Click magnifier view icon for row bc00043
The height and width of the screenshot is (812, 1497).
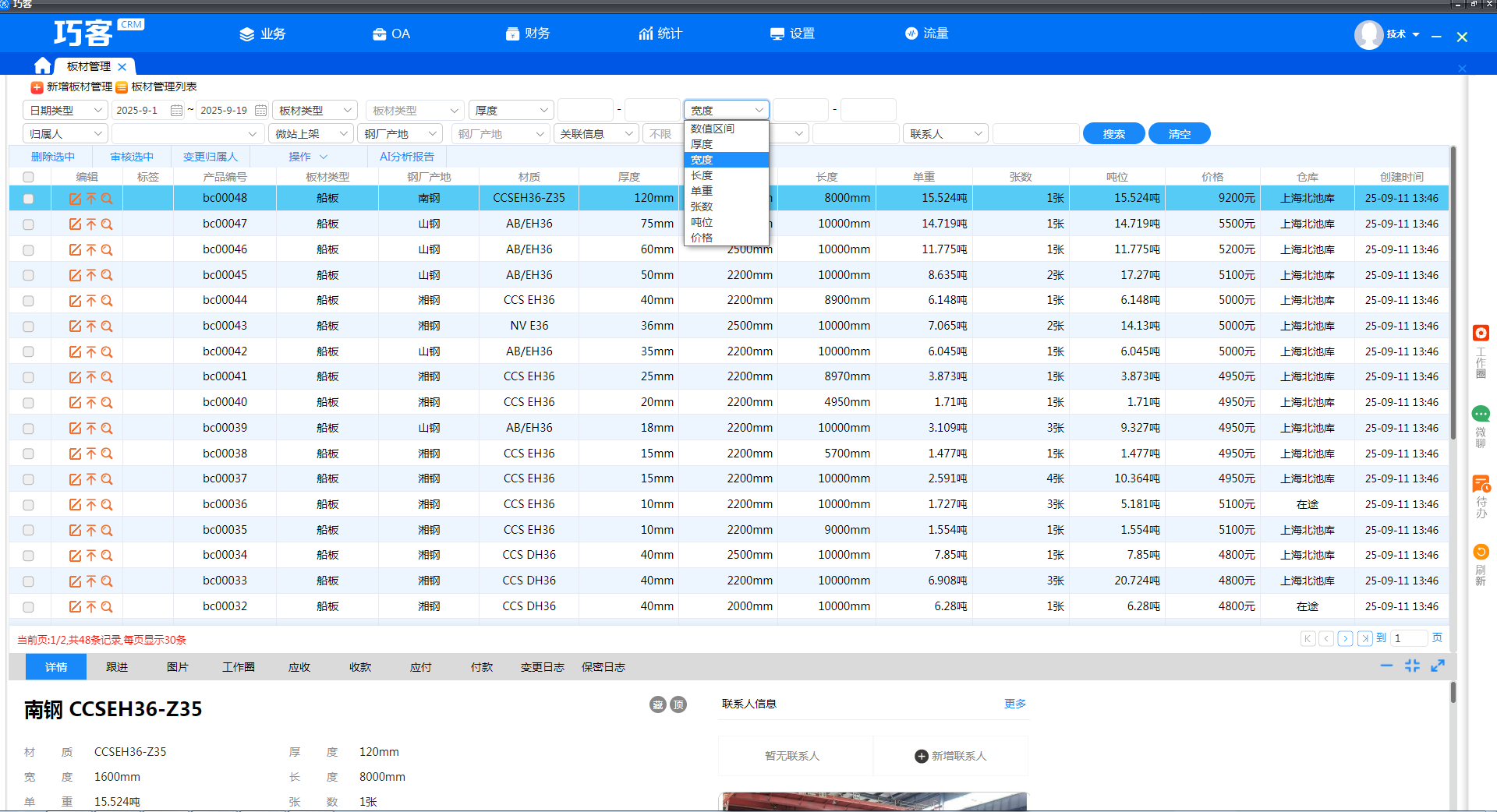(107, 327)
